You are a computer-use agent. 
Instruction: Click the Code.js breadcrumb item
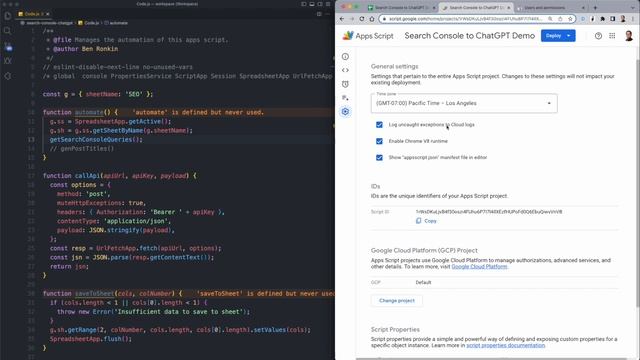tap(89, 23)
